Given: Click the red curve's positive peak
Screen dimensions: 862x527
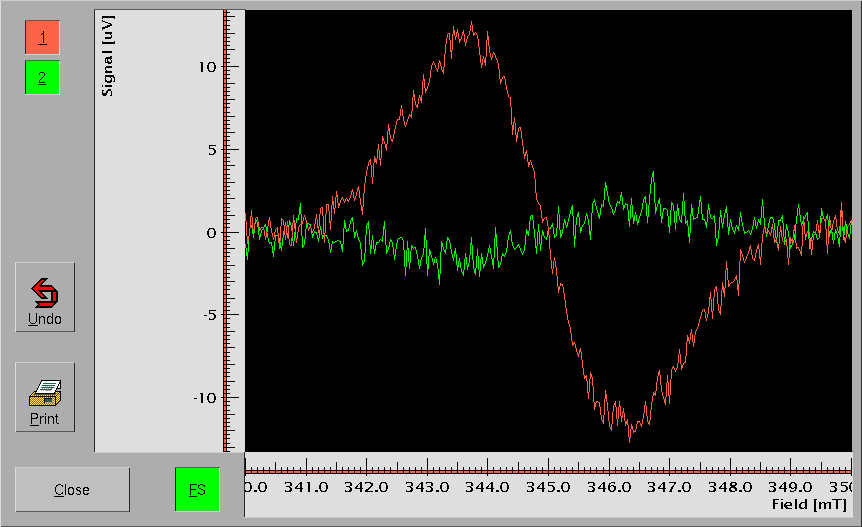Looking at the screenshot, I should [x=471, y=25].
